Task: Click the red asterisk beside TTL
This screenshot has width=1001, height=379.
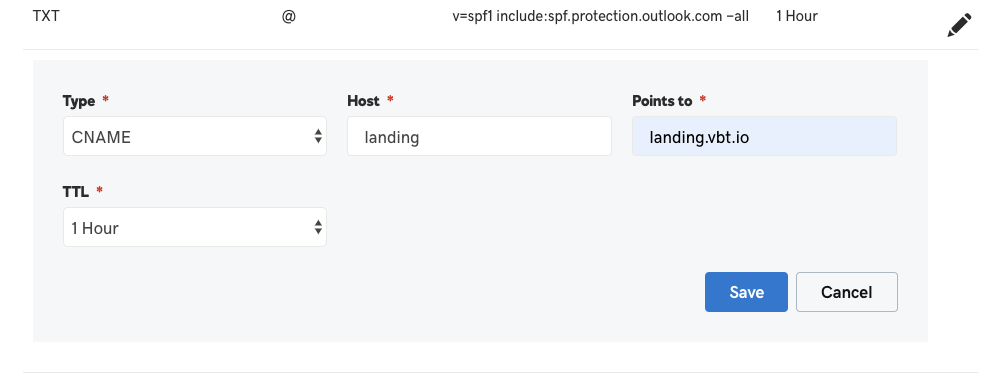Action: [x=99, y=190]
